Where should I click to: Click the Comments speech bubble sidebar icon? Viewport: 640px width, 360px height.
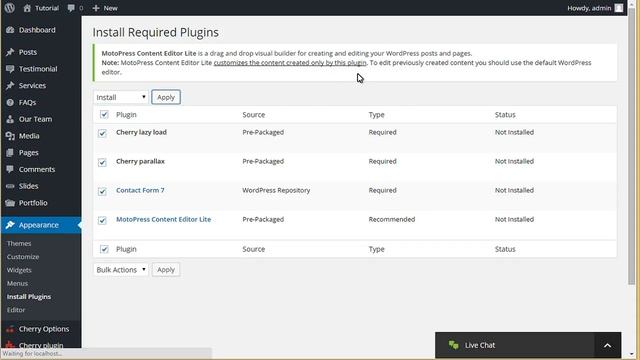pos(10,169)
